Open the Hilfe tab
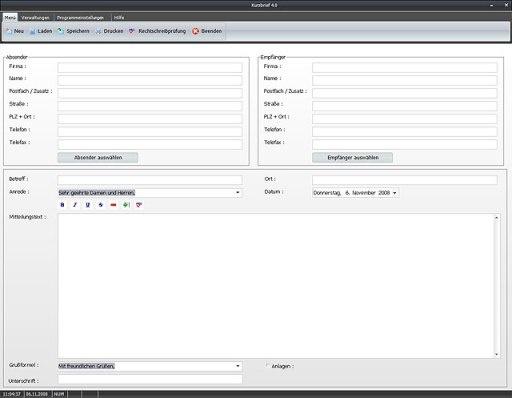Screen dimensions: 512x398 (x=119, y=18)
